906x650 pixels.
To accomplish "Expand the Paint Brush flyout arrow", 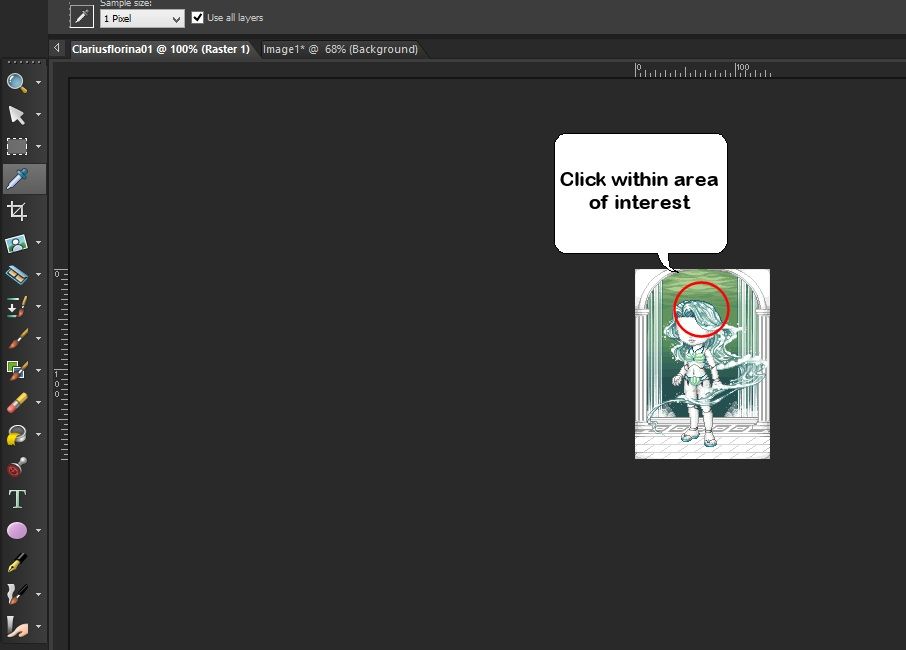I will tap(38, 339).
